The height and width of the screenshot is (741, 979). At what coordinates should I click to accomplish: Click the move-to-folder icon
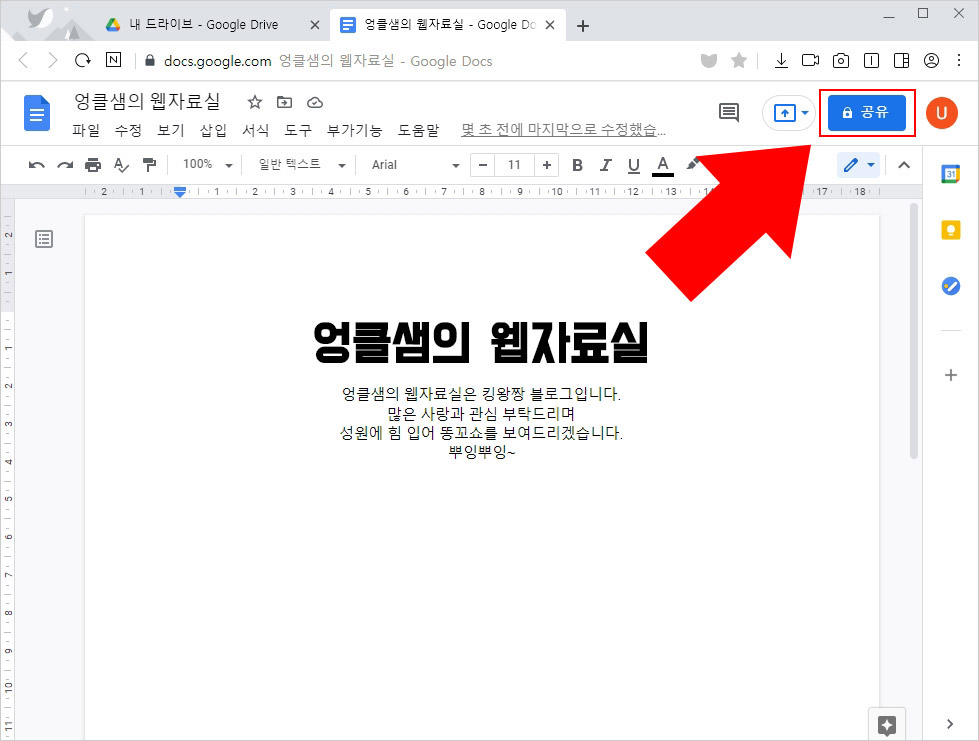[x=285, y=102]
